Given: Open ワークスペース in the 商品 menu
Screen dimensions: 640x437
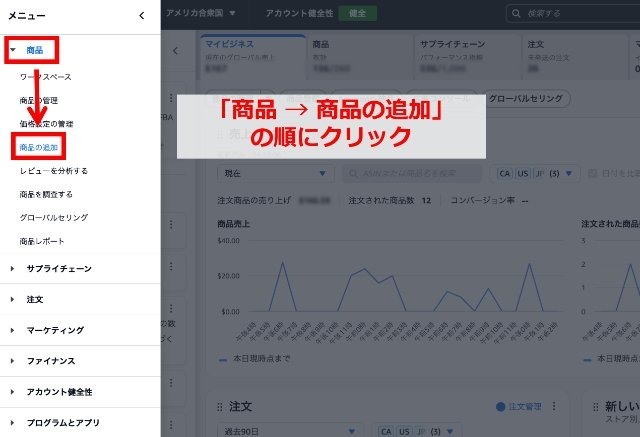Looking at the screenshot, I should click(46, 77).
